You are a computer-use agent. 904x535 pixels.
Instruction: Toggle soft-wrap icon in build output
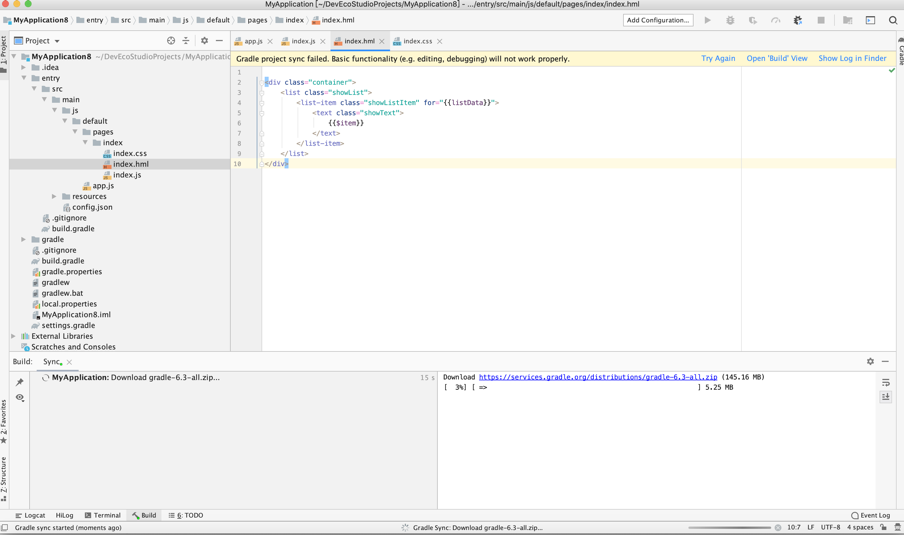(x=886, y=382)
